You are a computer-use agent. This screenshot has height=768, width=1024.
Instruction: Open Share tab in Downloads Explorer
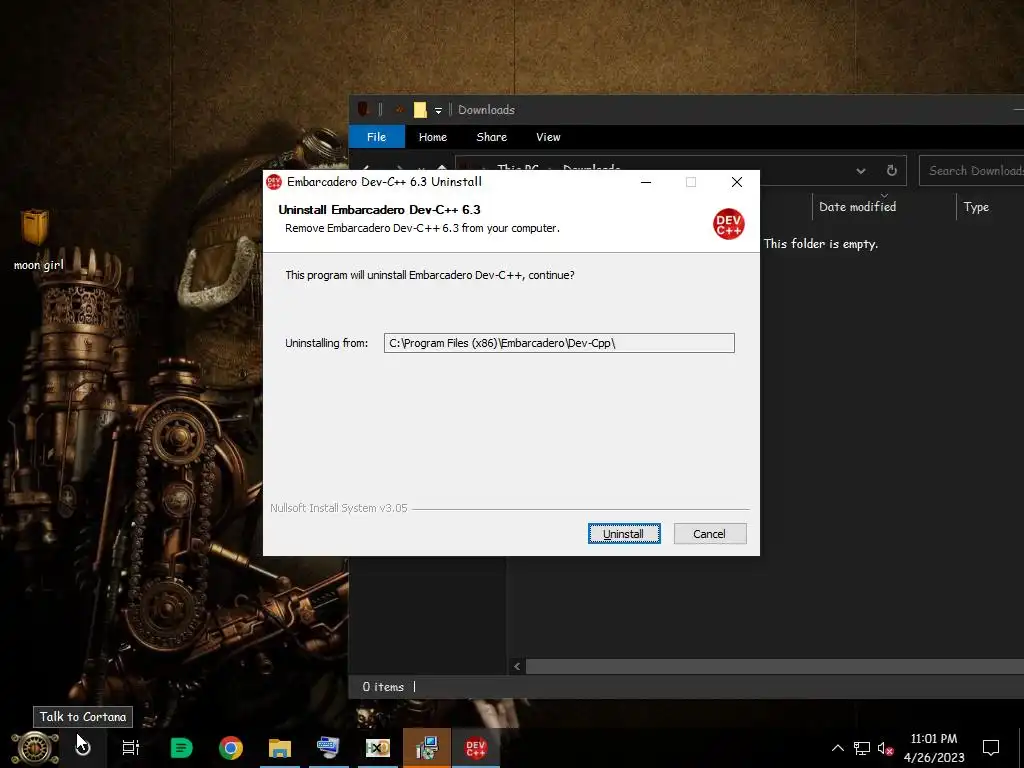click(491, 136)
